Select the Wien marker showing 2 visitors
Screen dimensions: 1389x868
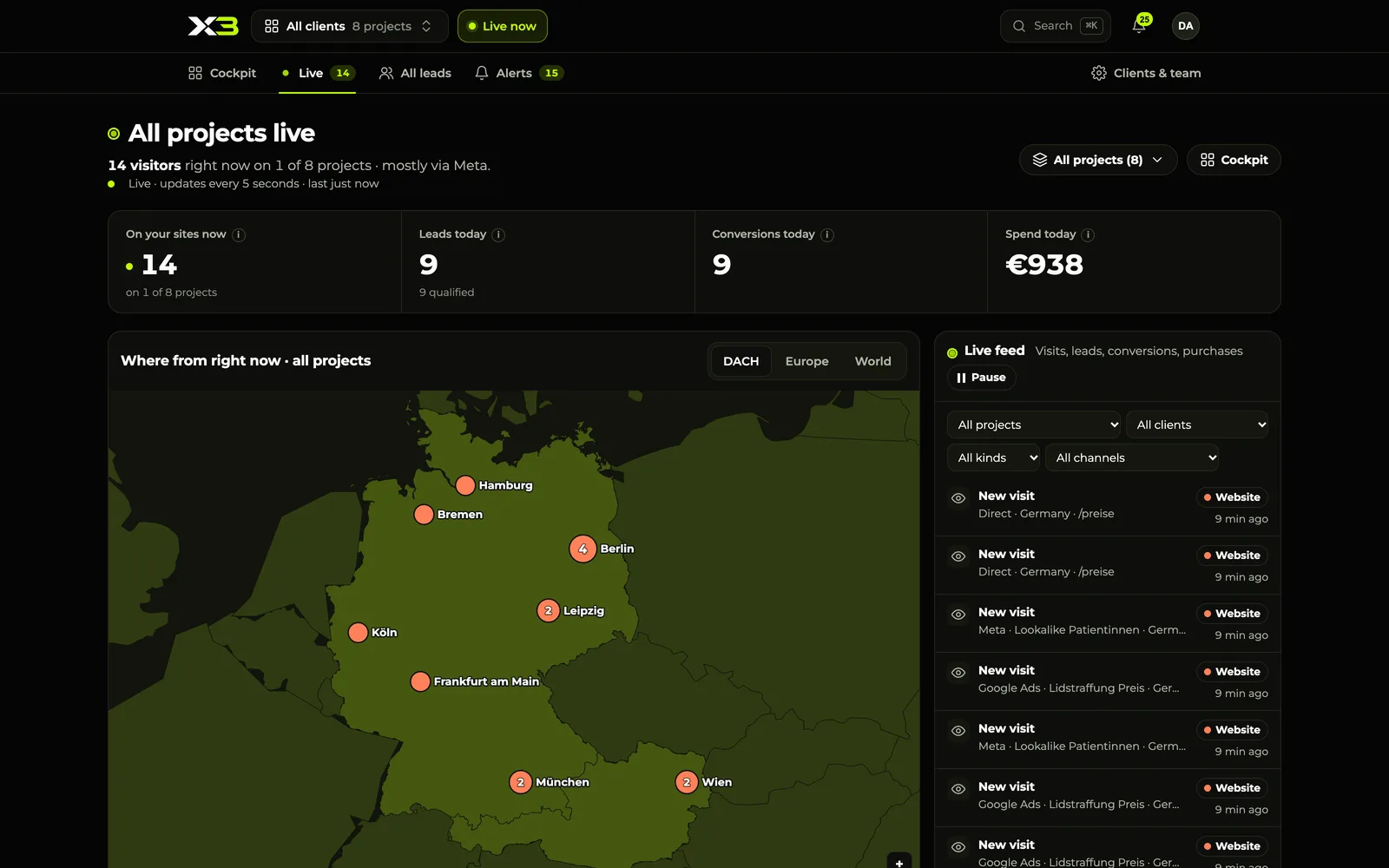687,782
